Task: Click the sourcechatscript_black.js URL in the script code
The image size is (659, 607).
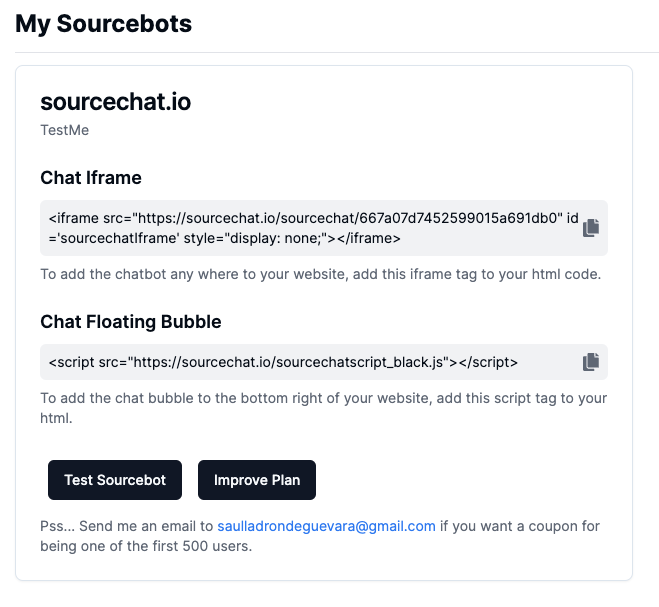Action: pyautogui.click(x=300, y=361)
